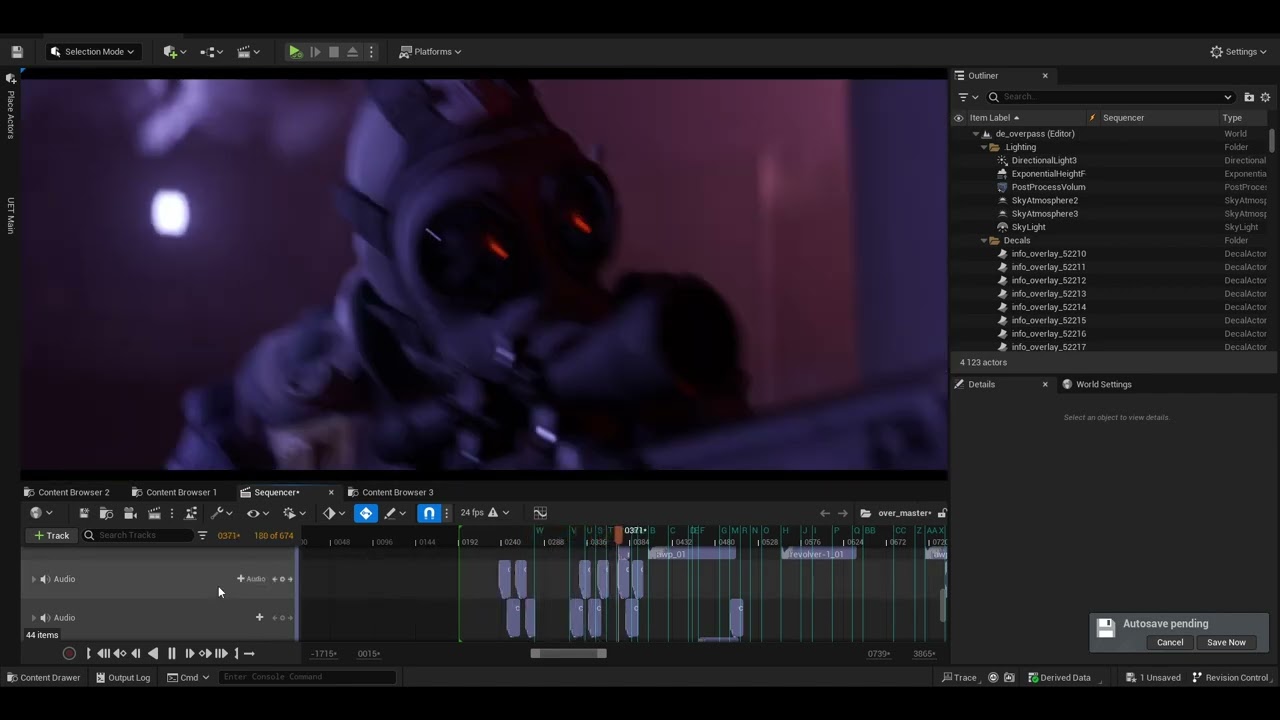Expand the first Audio track
Viewport: 1280px width, 720px height.
[33, 580]
